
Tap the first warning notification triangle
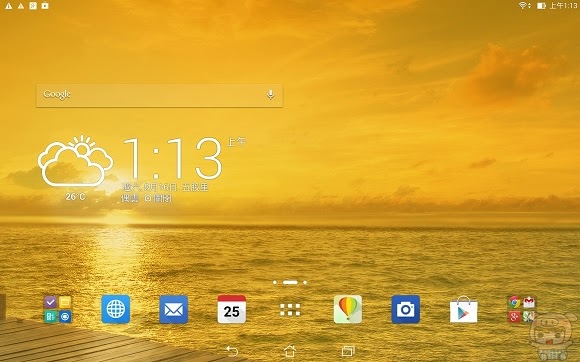coord(9,6)
